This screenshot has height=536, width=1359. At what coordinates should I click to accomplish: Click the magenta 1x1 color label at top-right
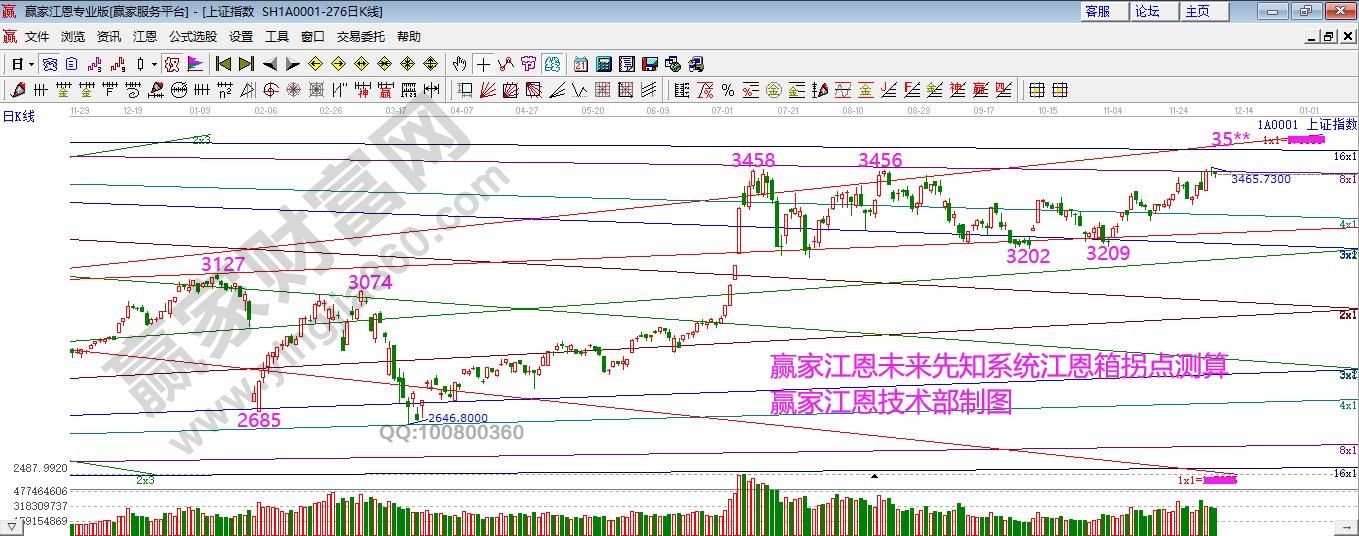1306,140
